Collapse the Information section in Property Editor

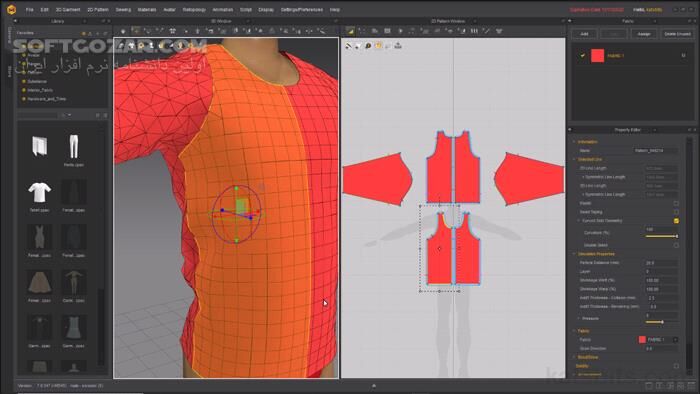pos(574,142)
